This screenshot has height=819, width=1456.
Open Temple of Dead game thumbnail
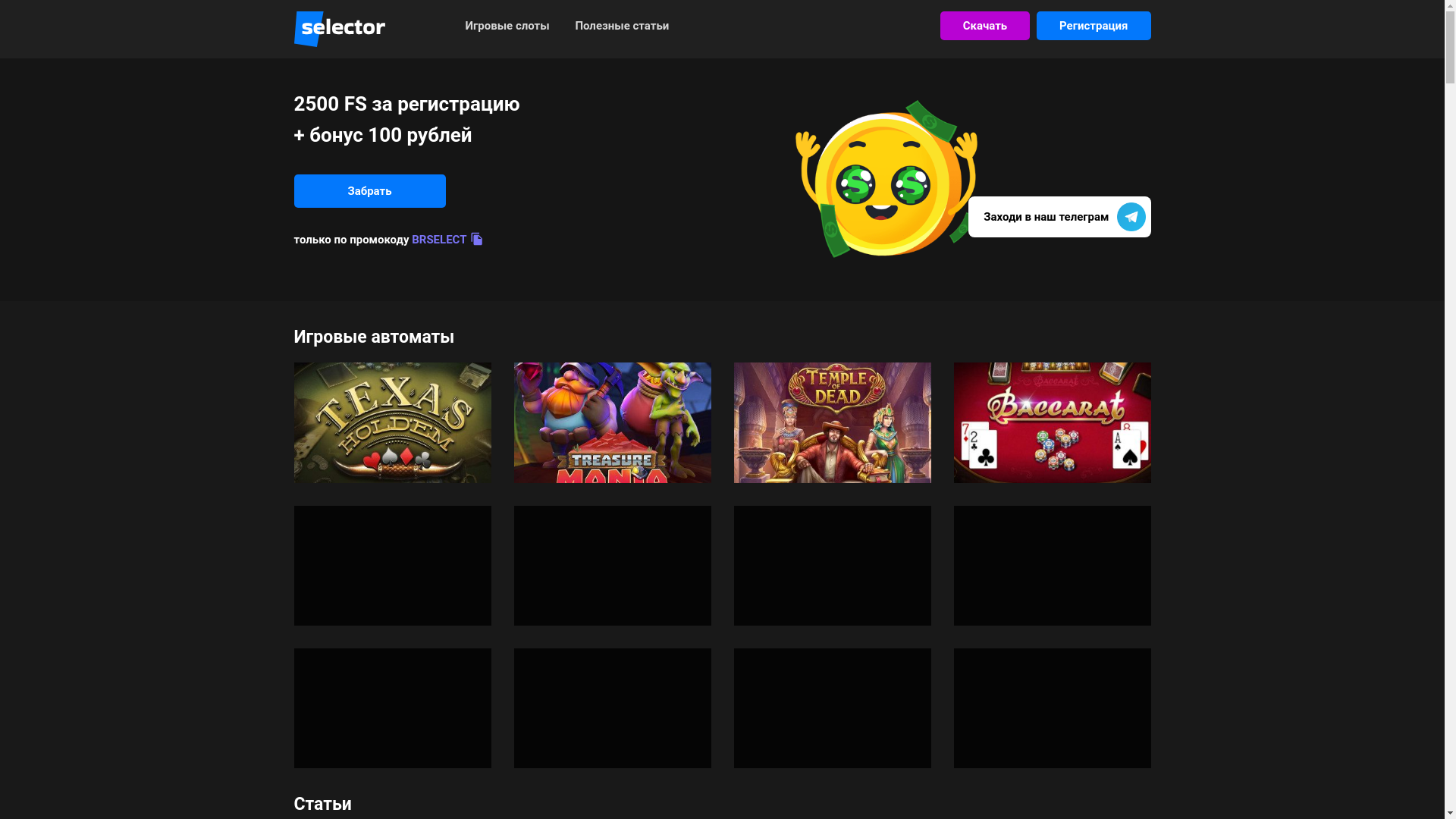(832, 422)
